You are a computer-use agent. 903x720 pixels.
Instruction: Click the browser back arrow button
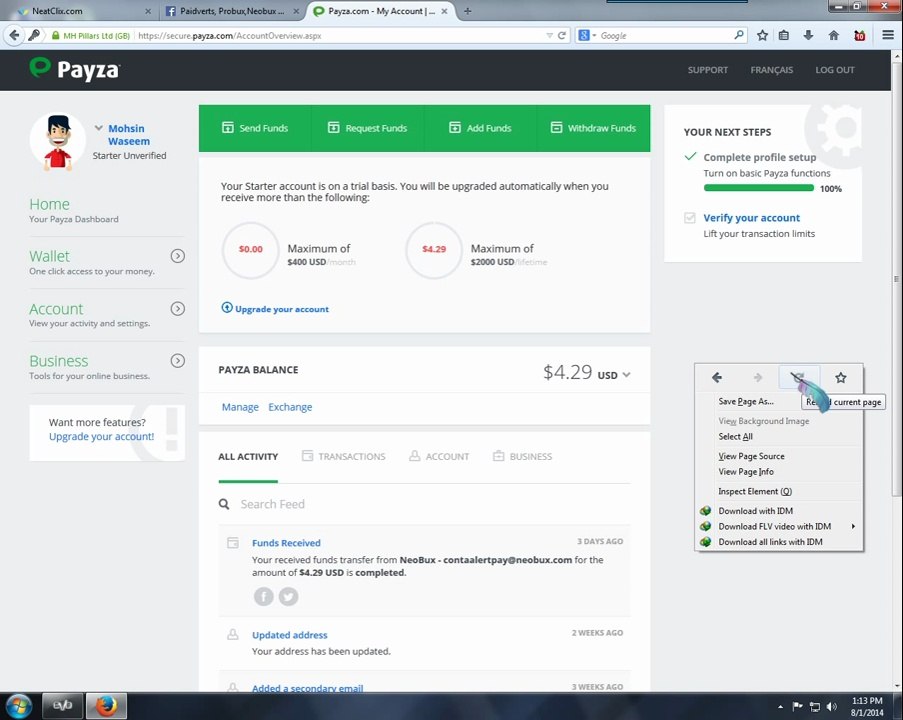[14, 35]
